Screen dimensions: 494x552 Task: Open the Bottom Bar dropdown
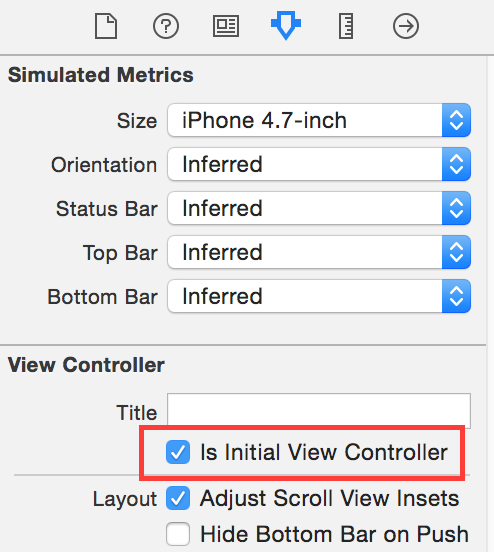pyautogui.click(x=319, y=296)
